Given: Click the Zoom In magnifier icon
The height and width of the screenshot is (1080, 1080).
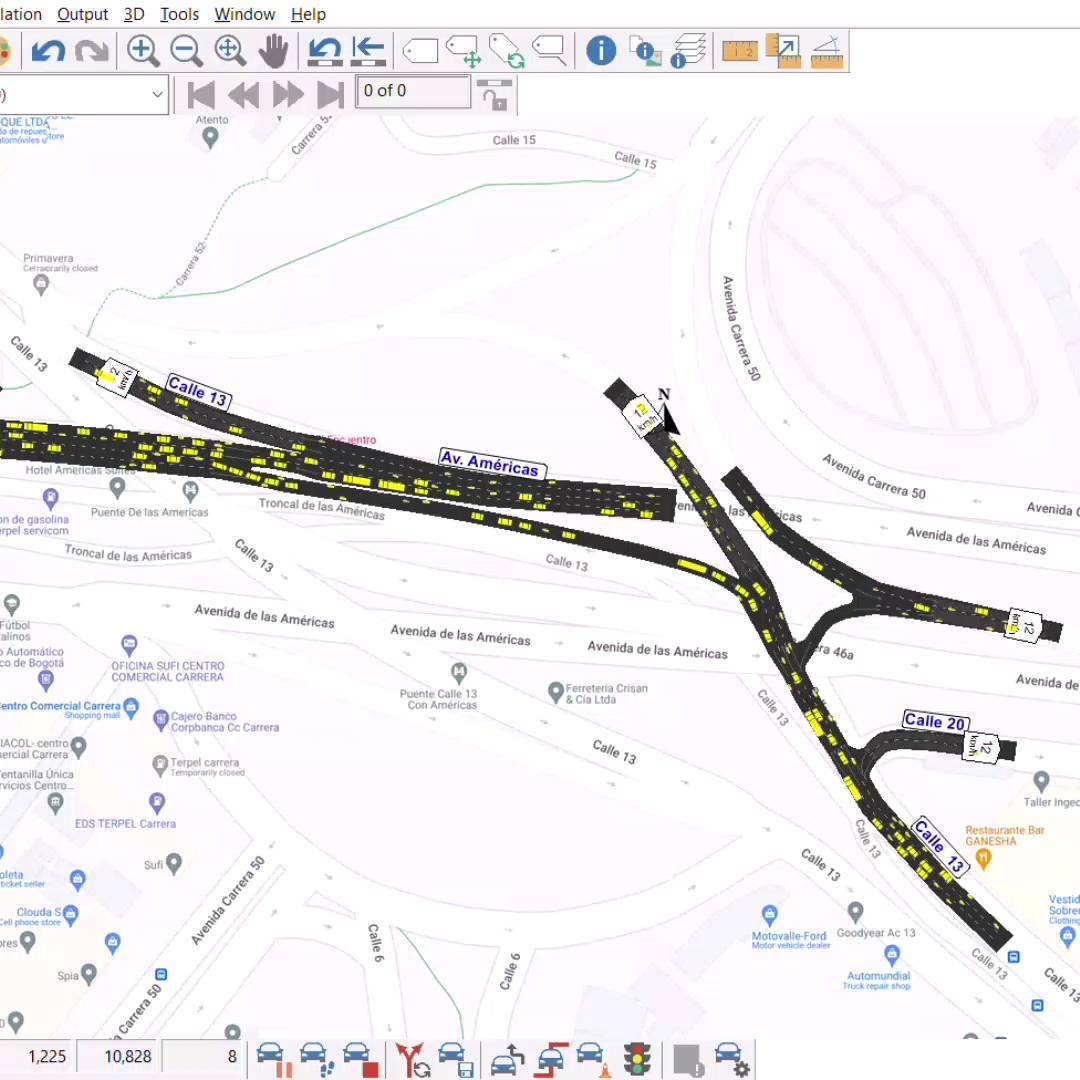Looking at the screenshot, I should tap(143, 50).
